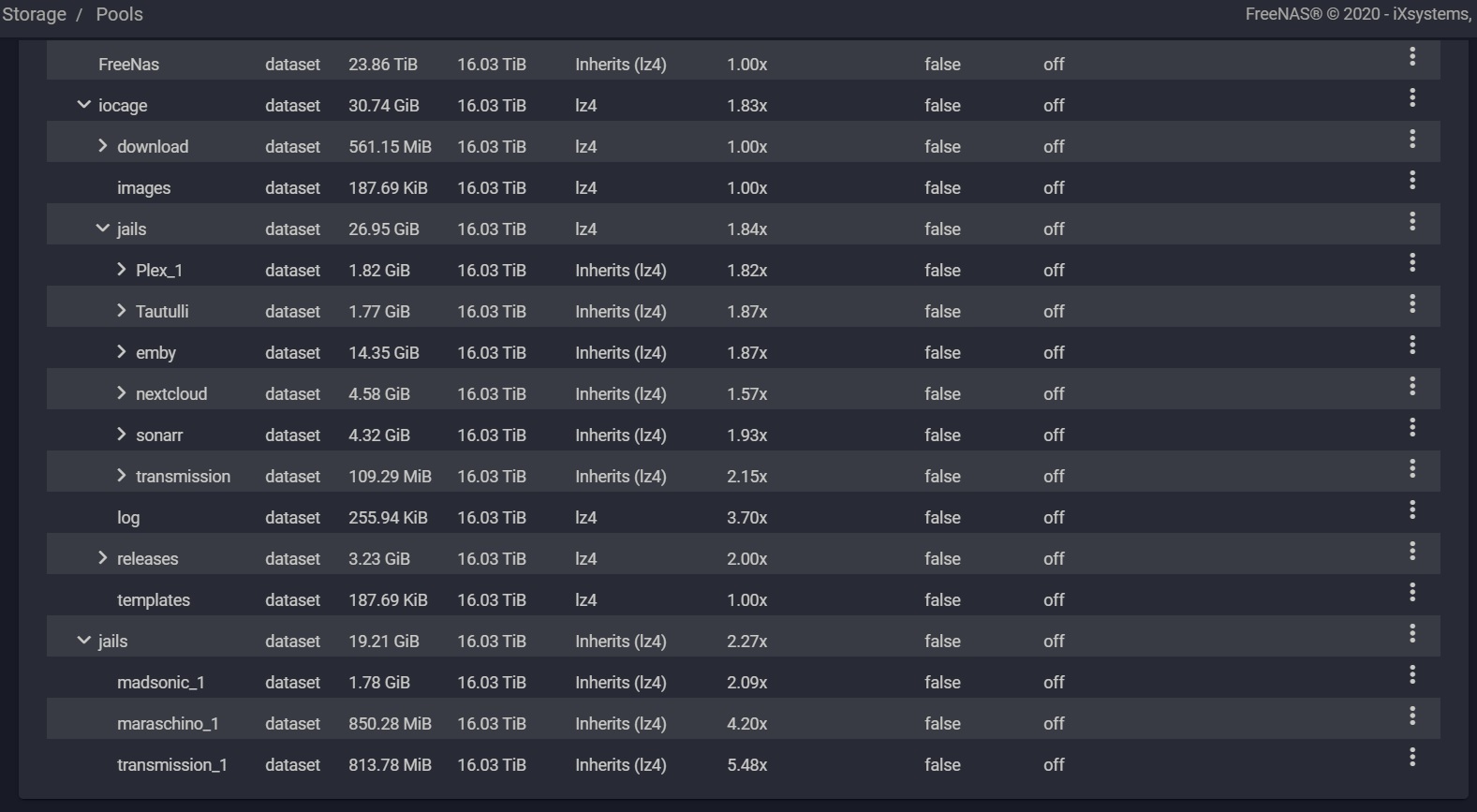
Task: Select the images dataset row
Action: 143,188
